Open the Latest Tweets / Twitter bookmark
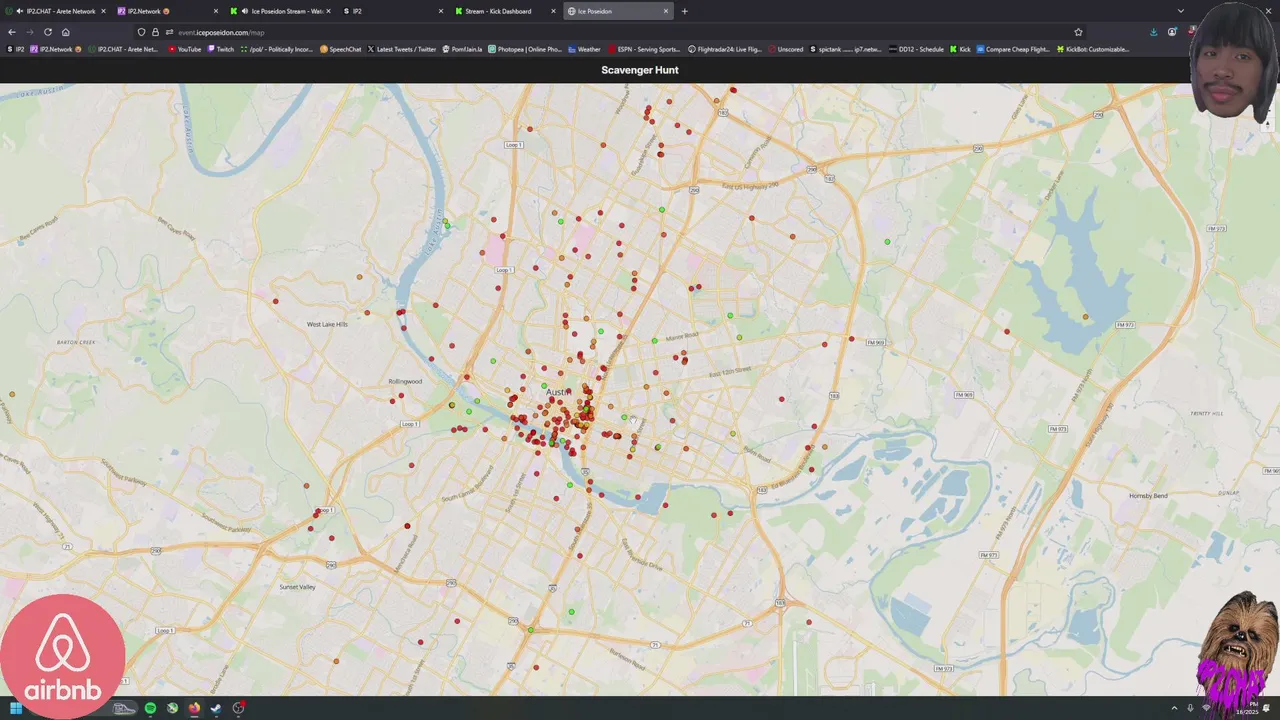Screen dimensions: 1280x720 pos(402,49)
